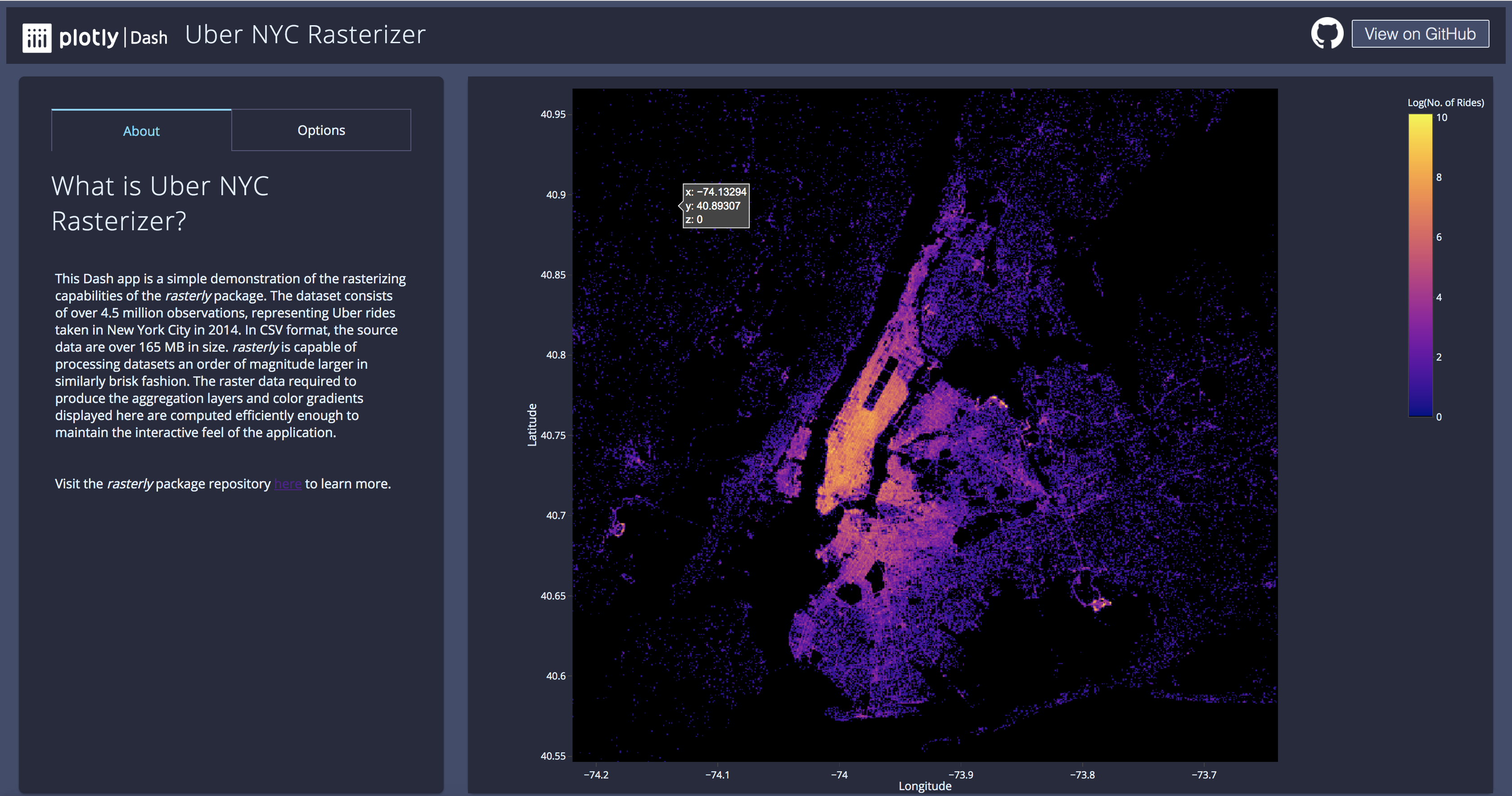Click latitude tick label 40.85
1512x796 pixels.
click(553, 274)
